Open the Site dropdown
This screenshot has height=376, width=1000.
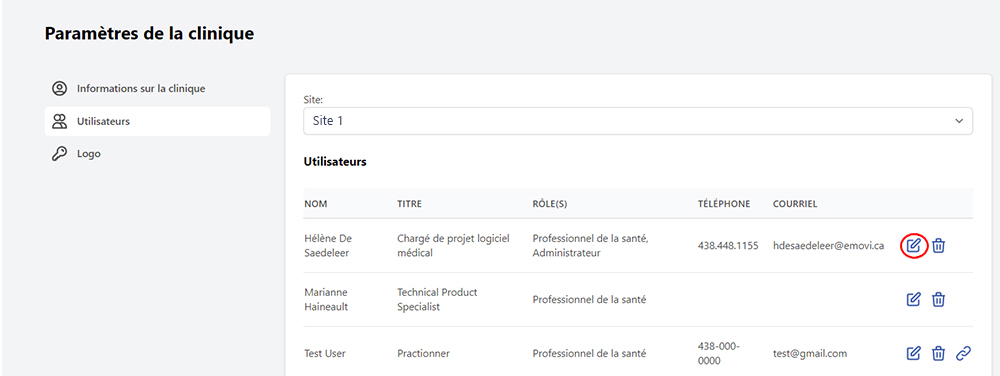tap(638, 120)
